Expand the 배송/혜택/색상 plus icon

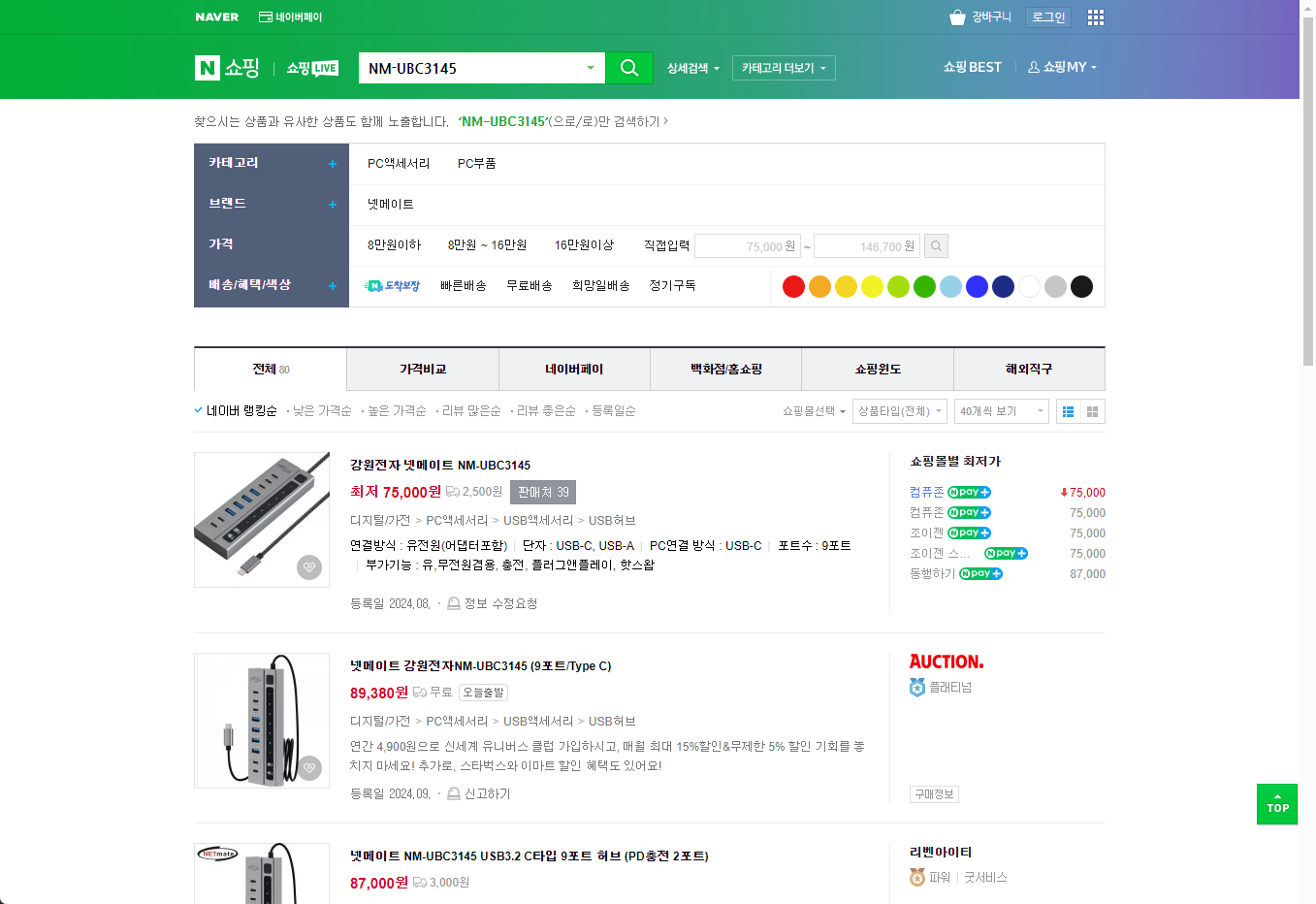[333, 286]
